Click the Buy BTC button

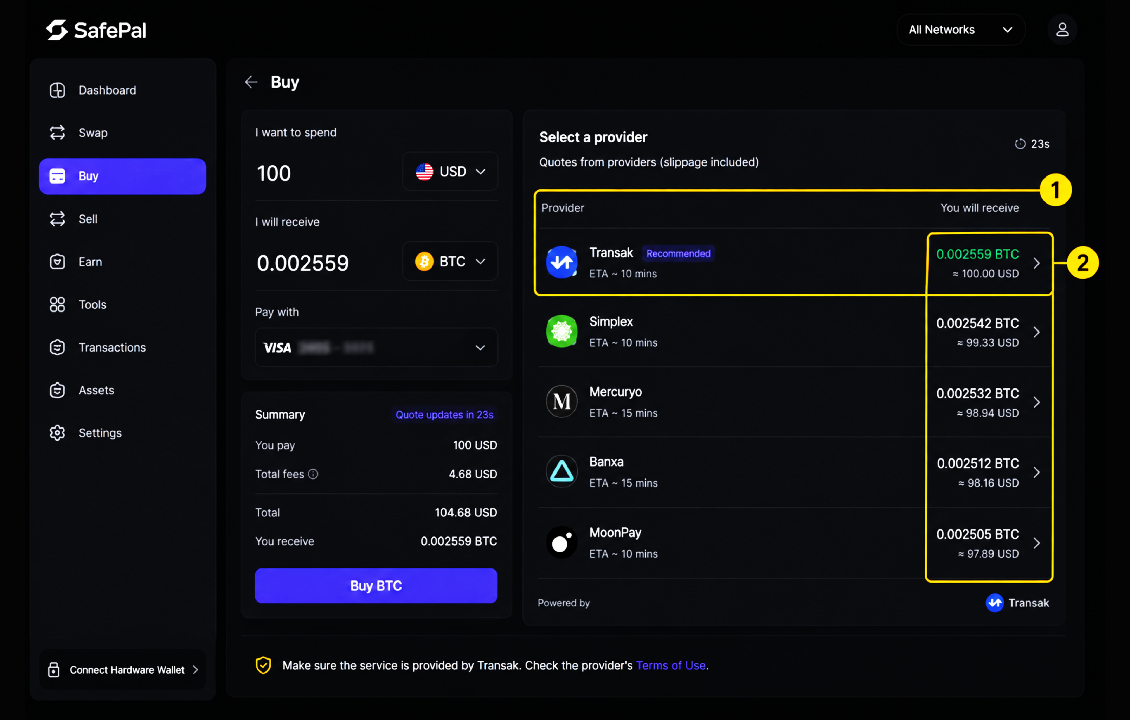point(376,585)
